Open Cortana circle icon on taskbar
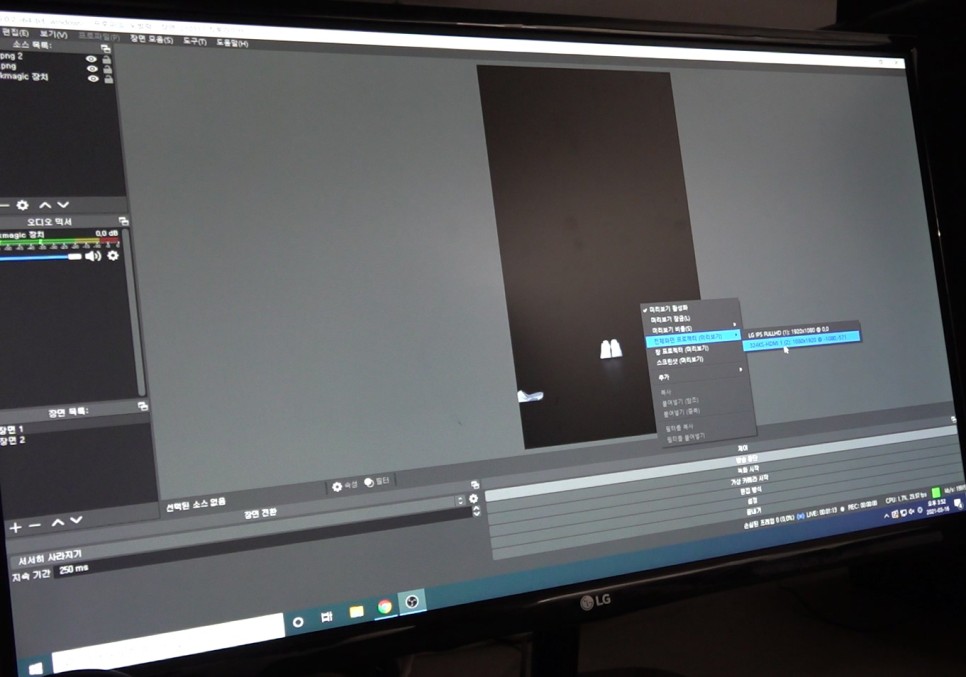Viewport: 966px width, 677px height. (x=298, y=622)
